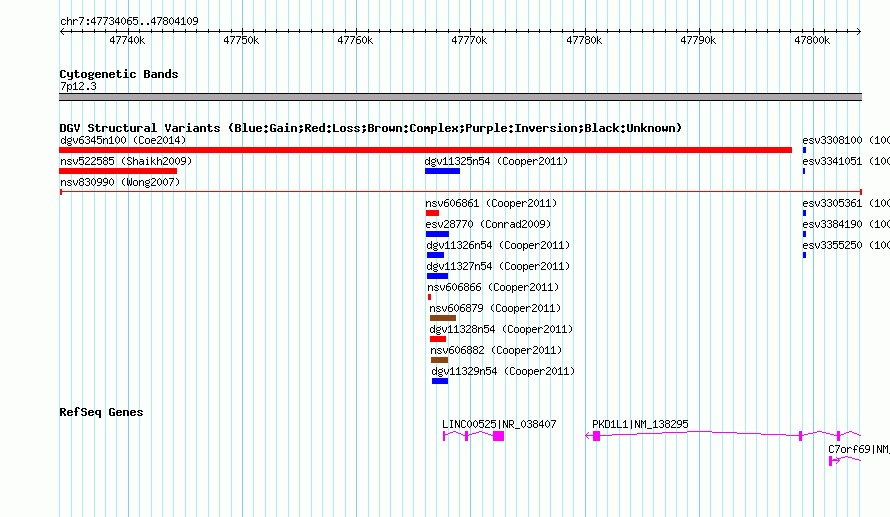Click the 47750k ruler tick
Viewport: 890px width, 517px height.
(241, 40)
